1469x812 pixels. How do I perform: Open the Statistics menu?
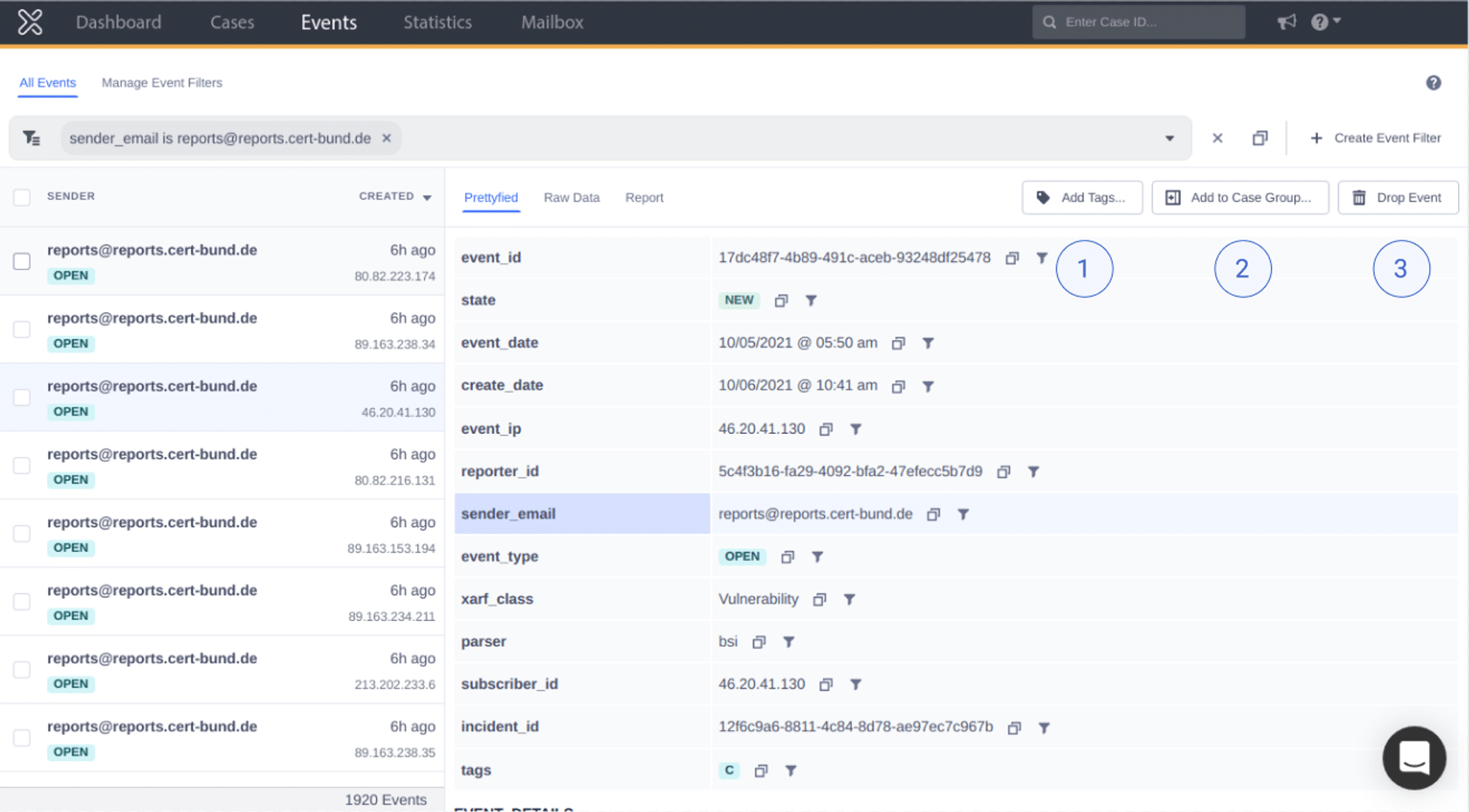[438, 22]
